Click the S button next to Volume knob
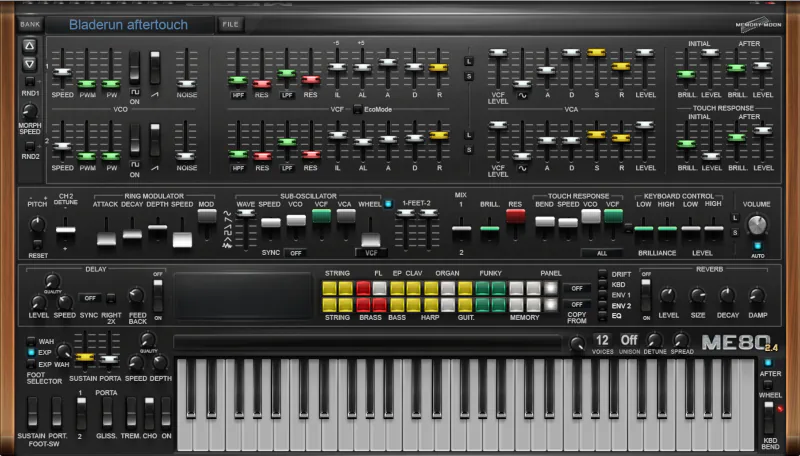The height and width of the screenshot is (456, 800). (735, 233)
